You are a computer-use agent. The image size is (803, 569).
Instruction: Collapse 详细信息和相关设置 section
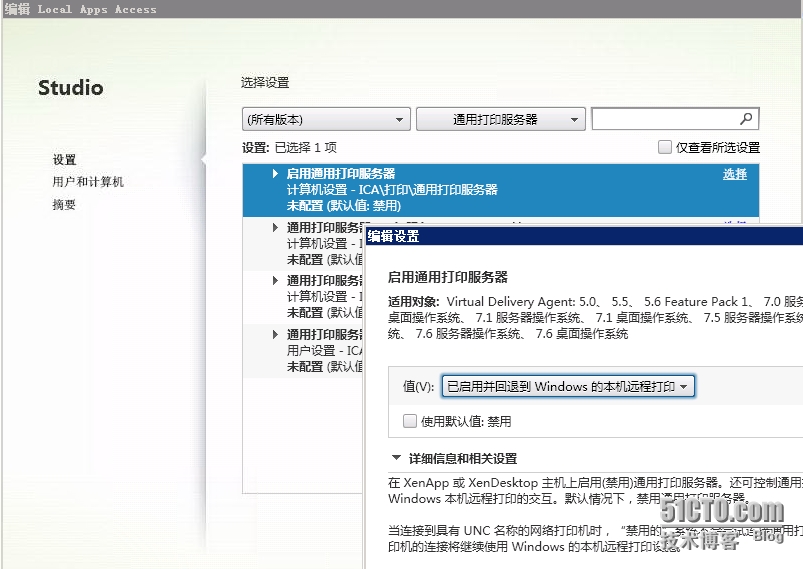tap(396, 457)
